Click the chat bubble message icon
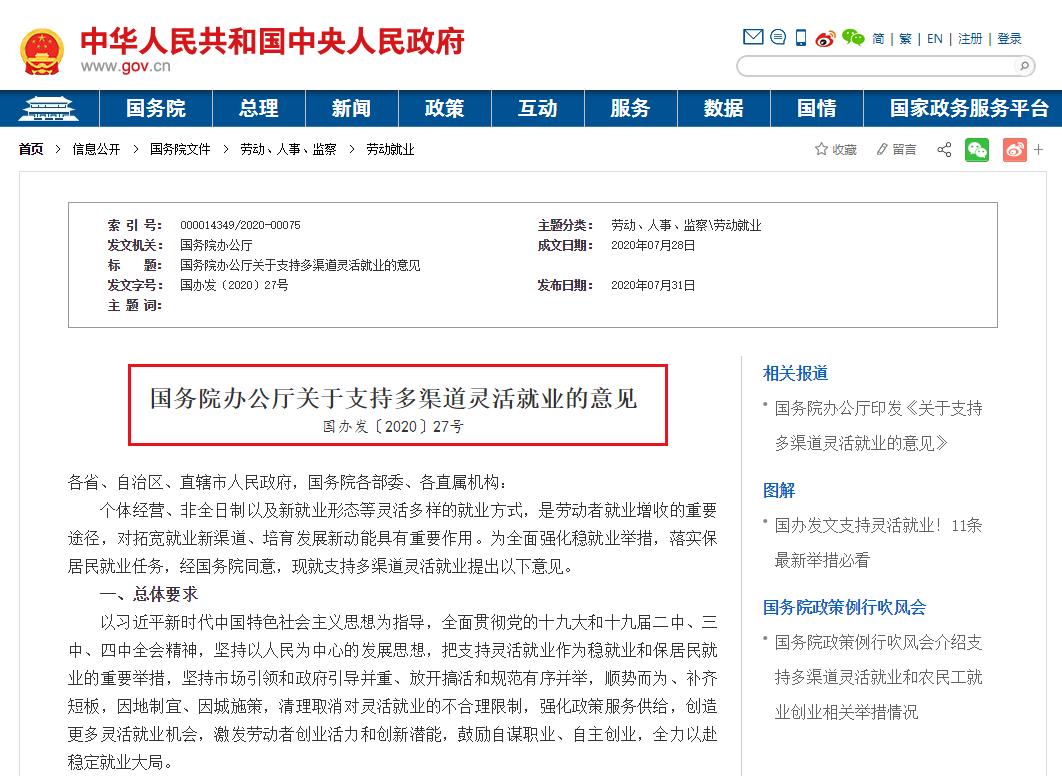 click(778, 37)
